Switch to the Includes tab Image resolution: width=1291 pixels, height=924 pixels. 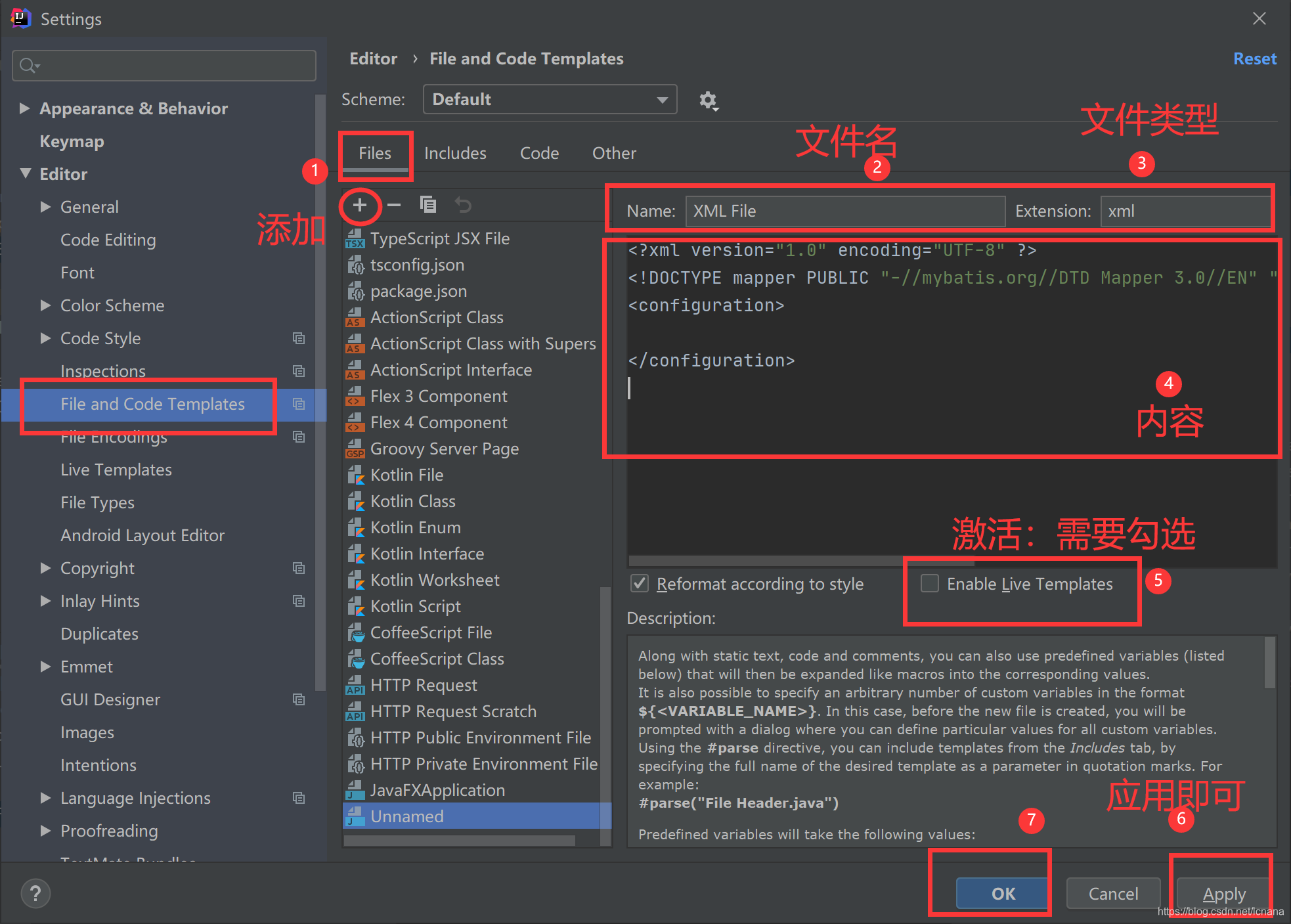pos(455,152)
